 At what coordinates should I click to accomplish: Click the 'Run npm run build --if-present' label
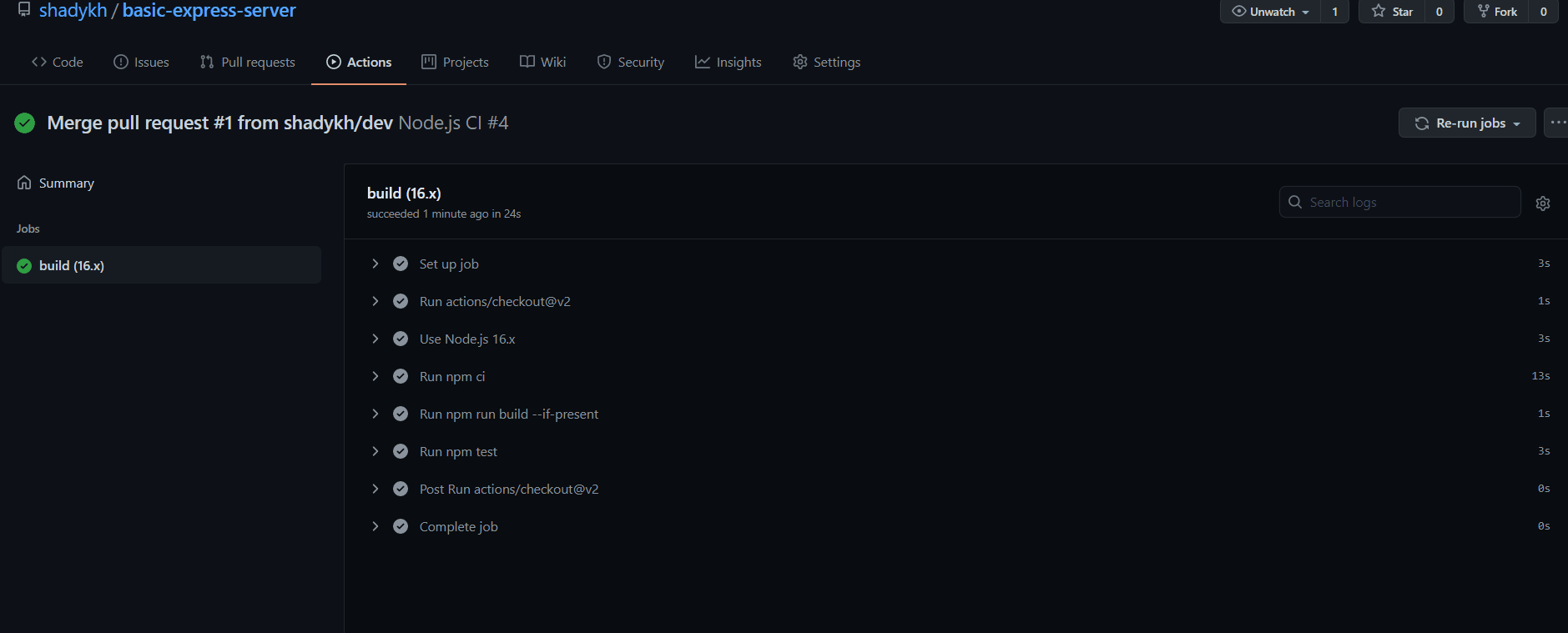click(x=509, y=414)
